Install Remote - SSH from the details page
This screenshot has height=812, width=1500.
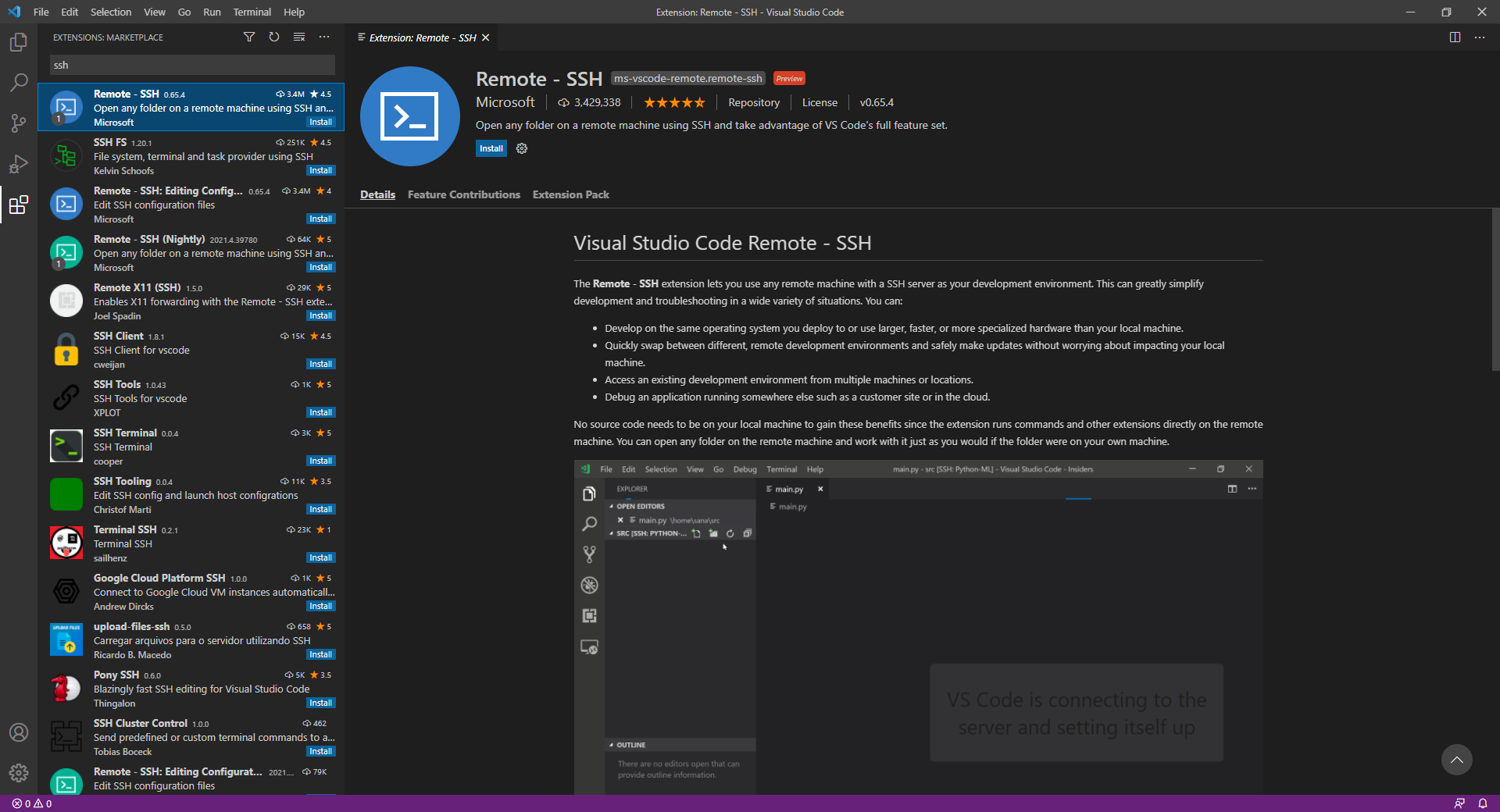pos(491,148)
